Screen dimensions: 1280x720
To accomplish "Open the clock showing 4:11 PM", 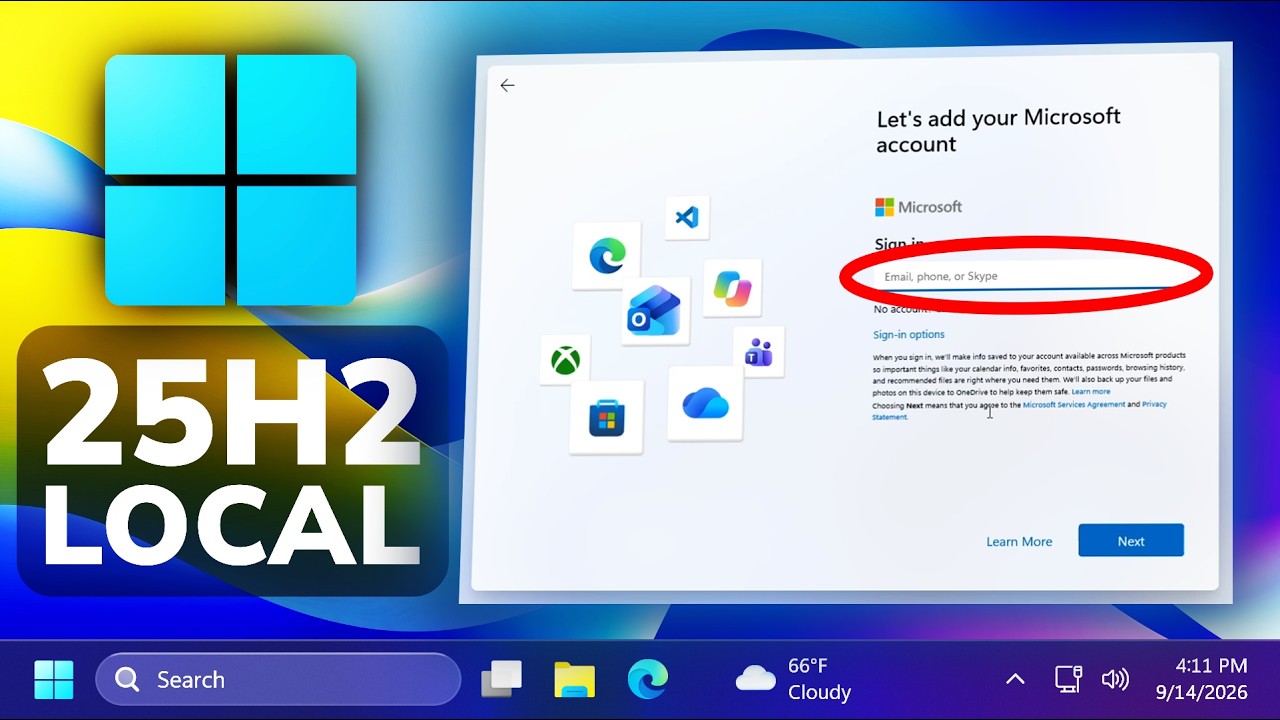I will (1202, 679).
